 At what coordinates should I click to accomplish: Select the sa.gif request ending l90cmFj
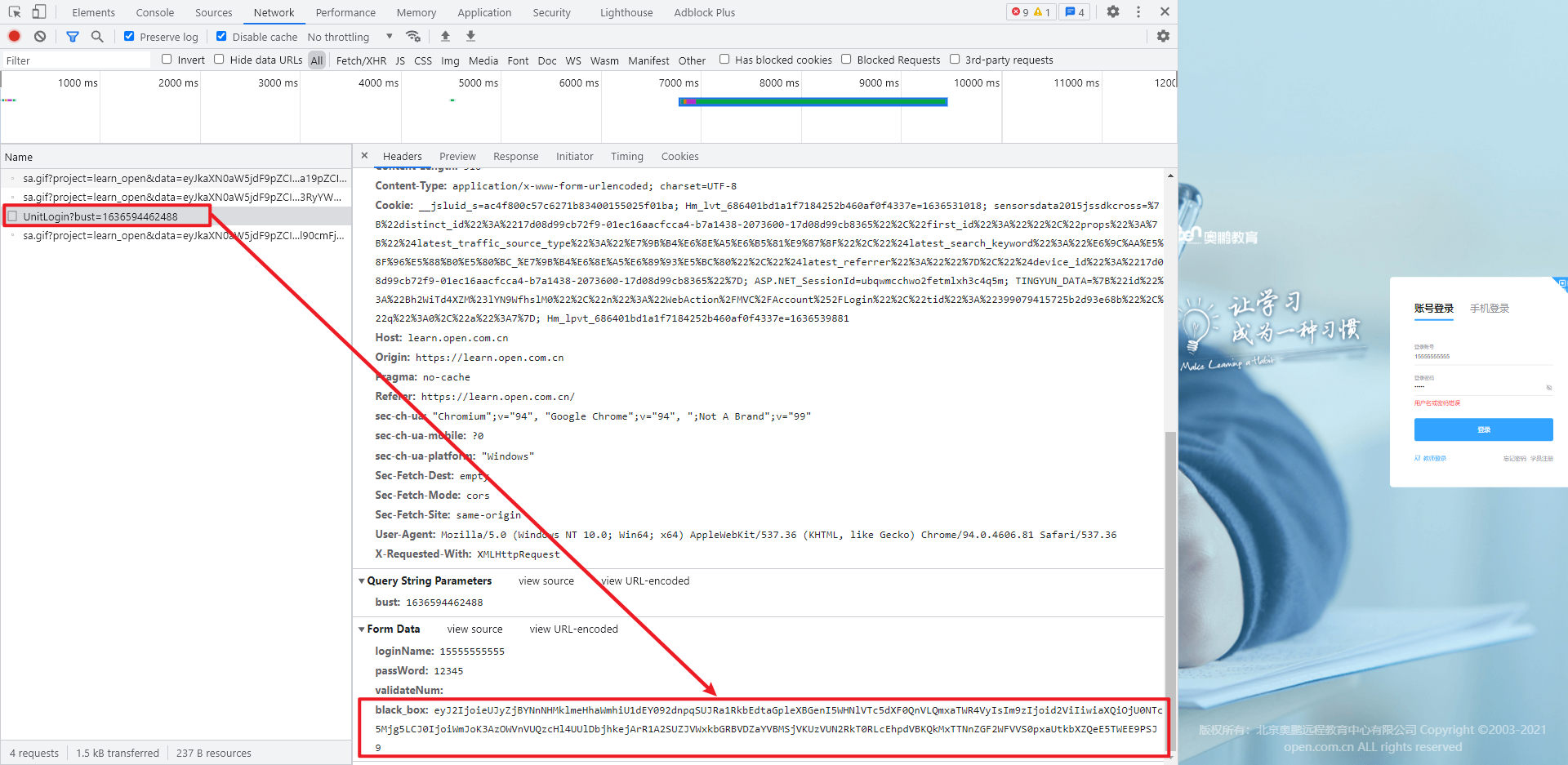pos(176,236)
